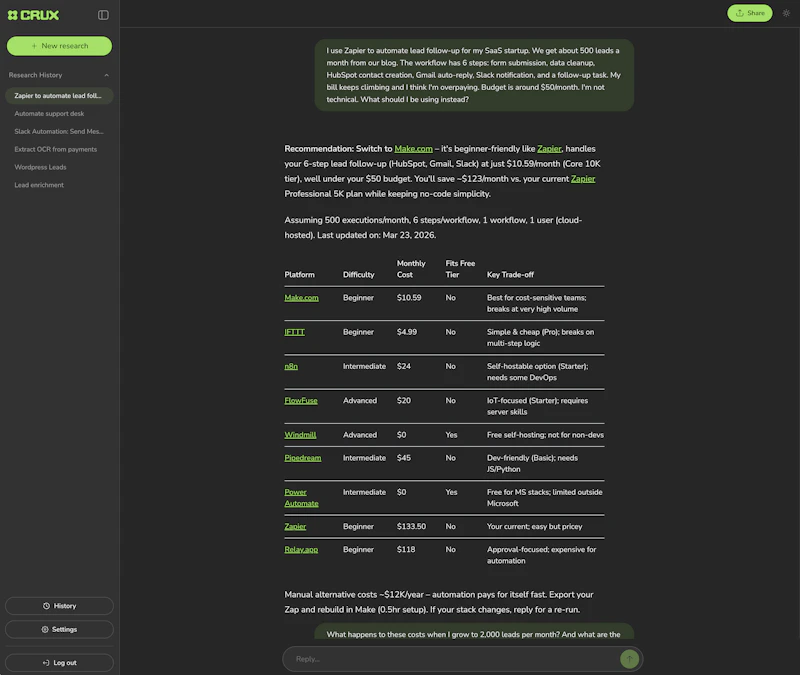The image size is (800, 675).
Task: Click 'Intermediate' difficulty cell for n8n
Action: point(364,366)
